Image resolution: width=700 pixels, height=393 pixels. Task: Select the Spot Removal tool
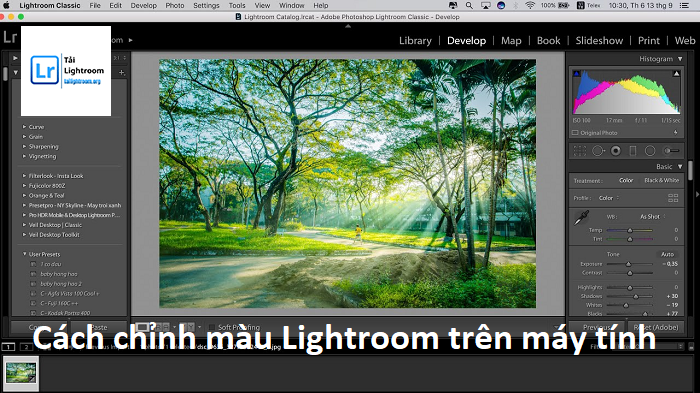click(x=598, y=151)
